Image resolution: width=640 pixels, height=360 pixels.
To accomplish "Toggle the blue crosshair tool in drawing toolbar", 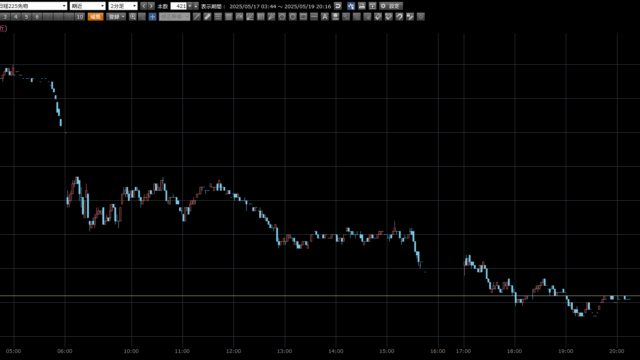I will [152, 17].
